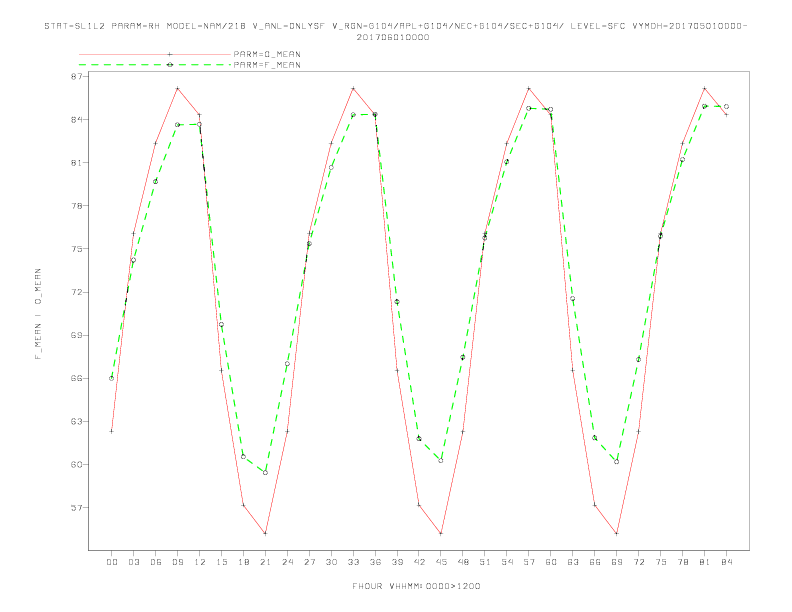Click the O_MEAN minimum marker at hour 21
Screen dimensions: 792x612
(x=265, y=533)
